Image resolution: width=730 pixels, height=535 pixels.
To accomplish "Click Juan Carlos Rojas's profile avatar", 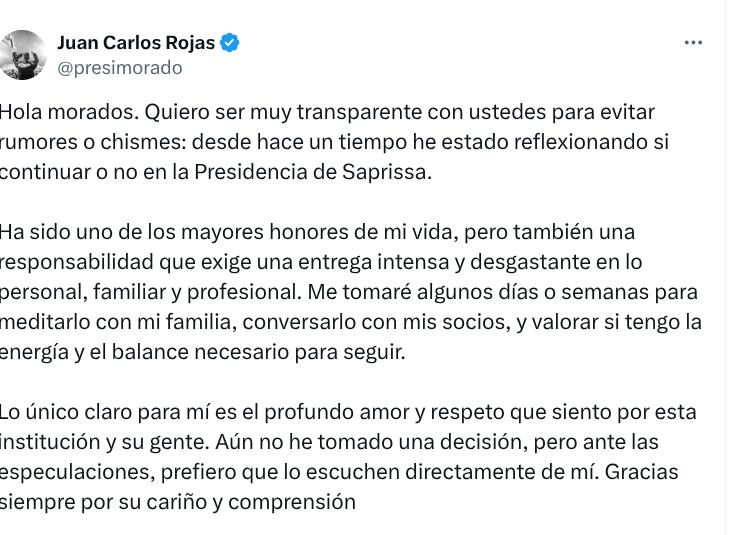I will (x=22, y=55).
